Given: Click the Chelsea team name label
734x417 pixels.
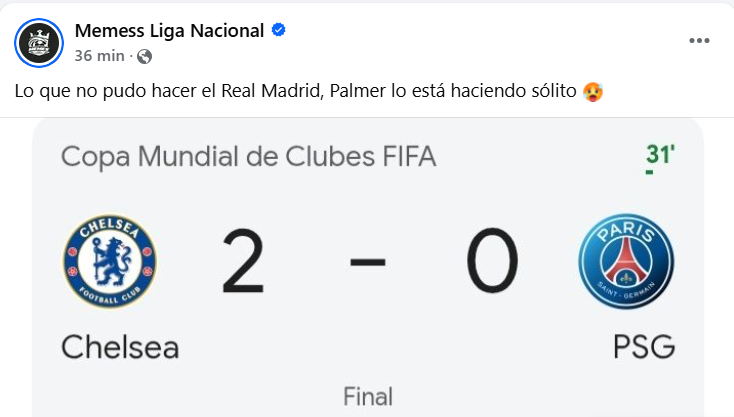Looking at the screenshot, I should 120,347.
